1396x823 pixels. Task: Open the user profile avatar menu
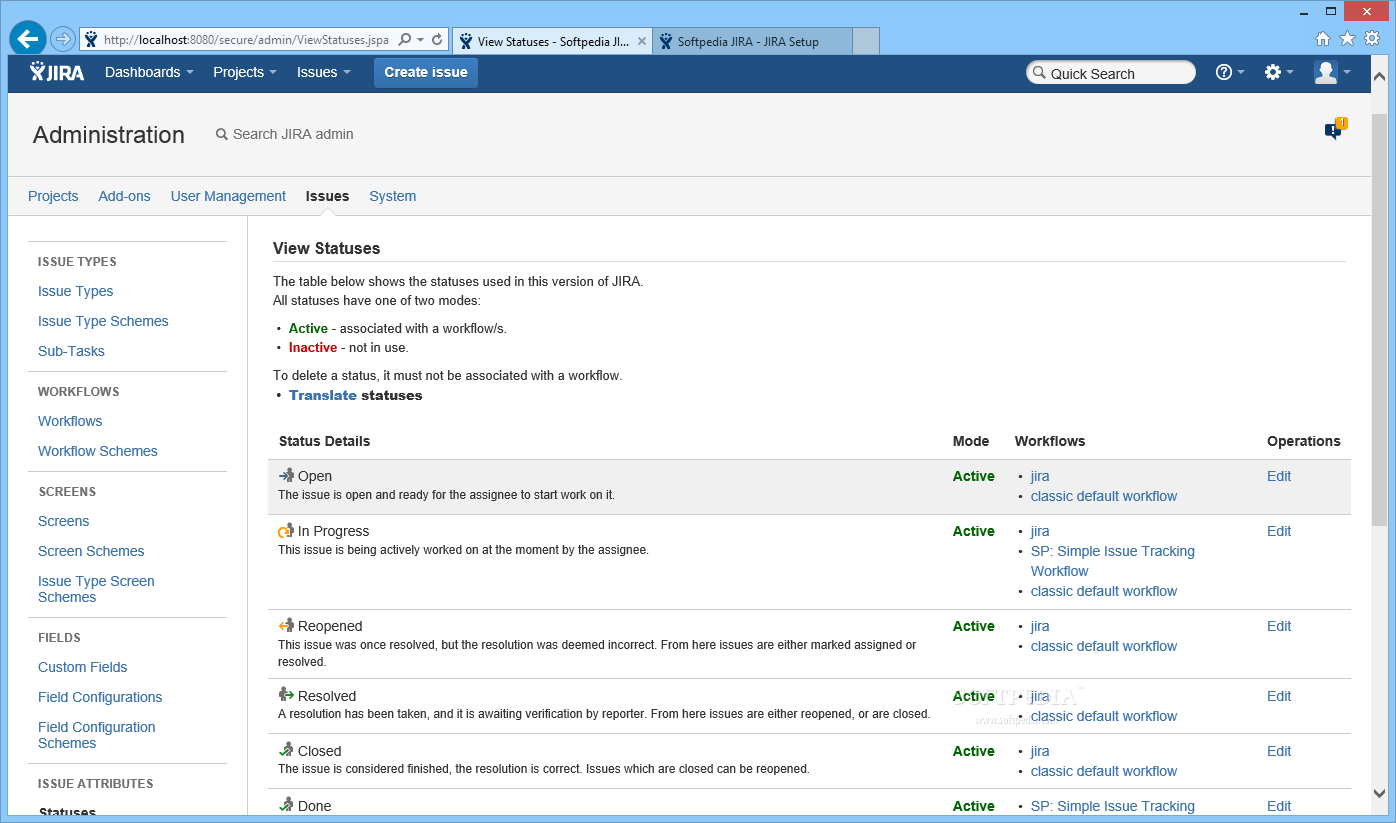point(1332,72)
